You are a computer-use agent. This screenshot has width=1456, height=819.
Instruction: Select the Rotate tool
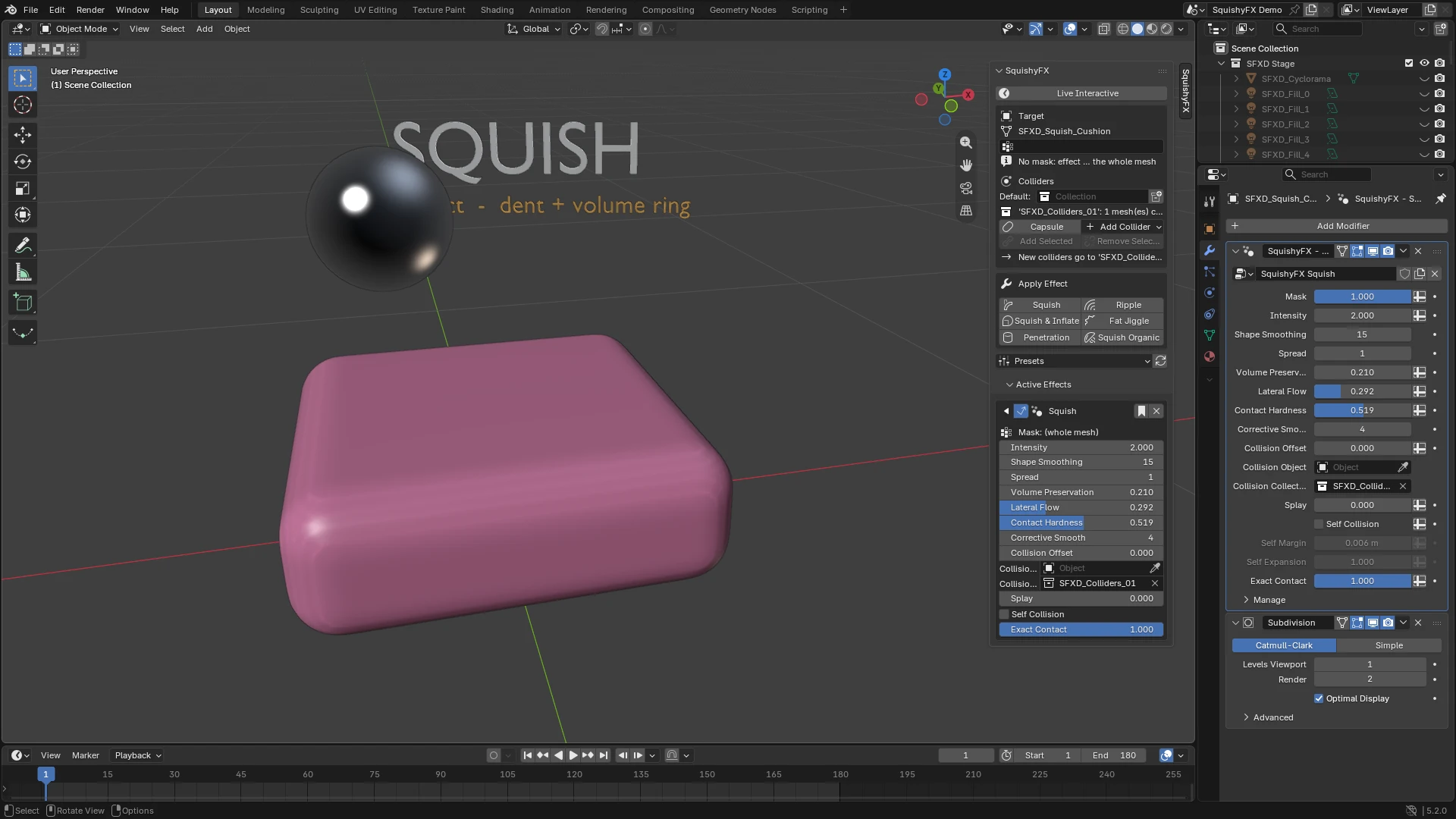click(23, 162)
